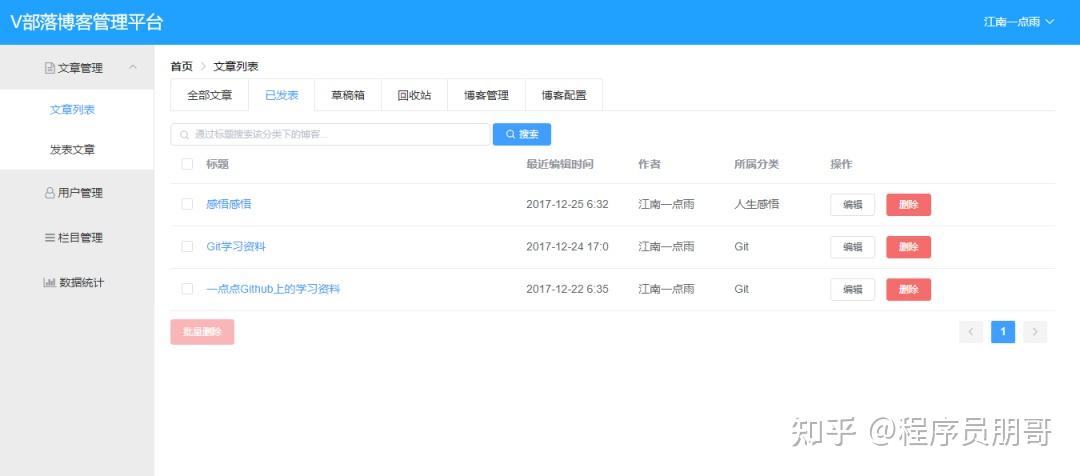The image size is (1080, 476).
Task: Click 首页 in the breadcrumb
Action: coord(182,66)
